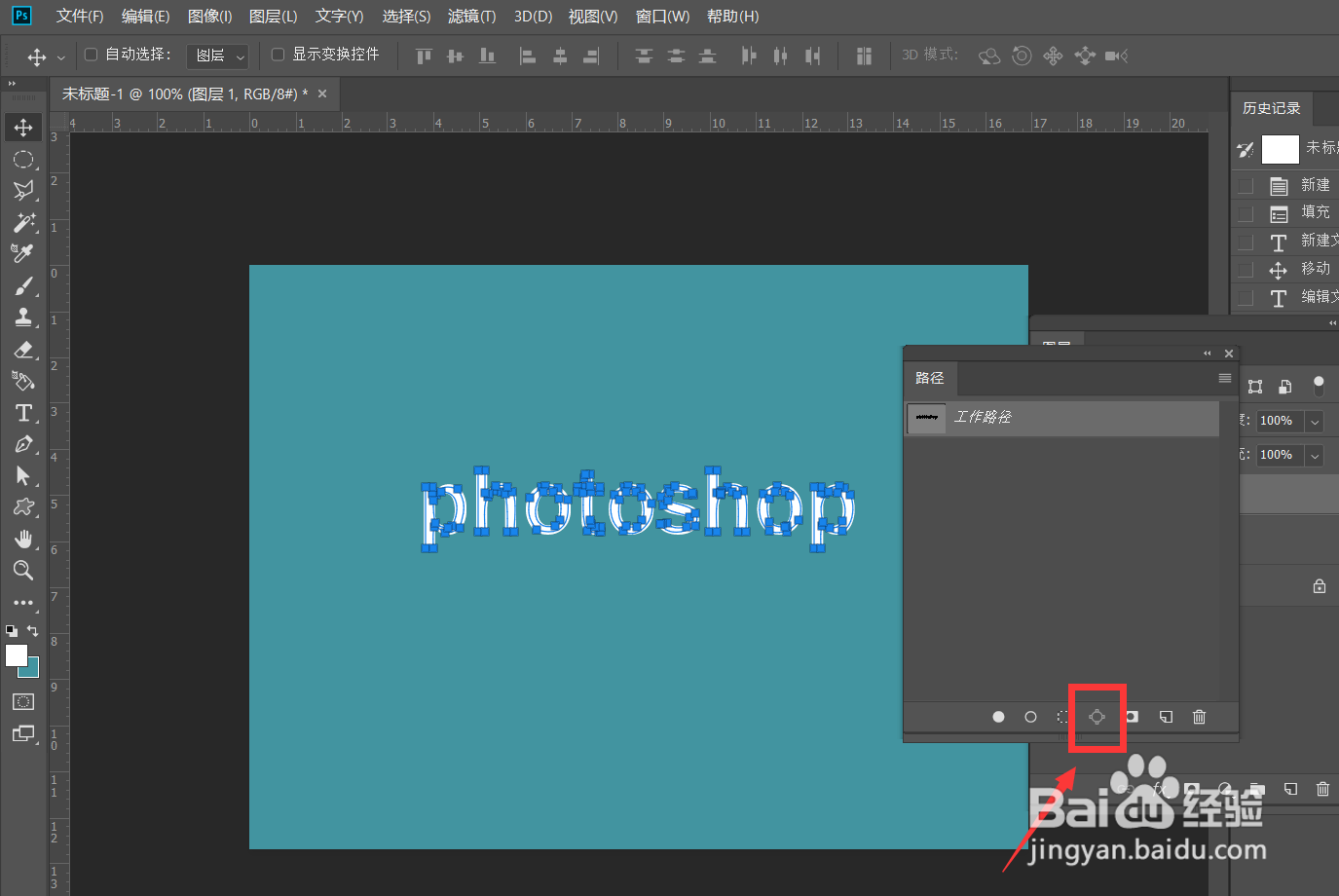Swap foreground and background colors
The width and height of the screenshot is (1339, 896).
point(33,630)
